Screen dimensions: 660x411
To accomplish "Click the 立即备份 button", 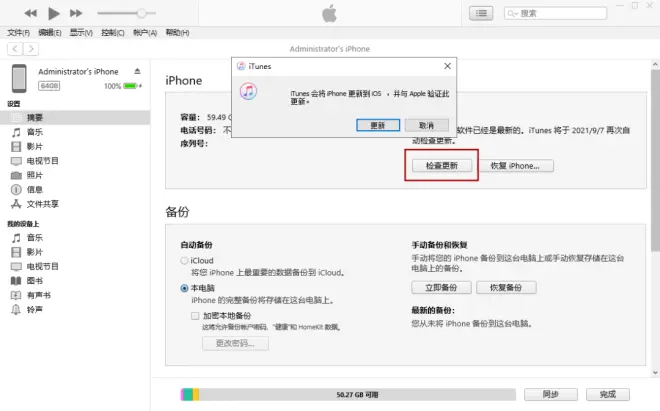I will [x=441, y=288].
